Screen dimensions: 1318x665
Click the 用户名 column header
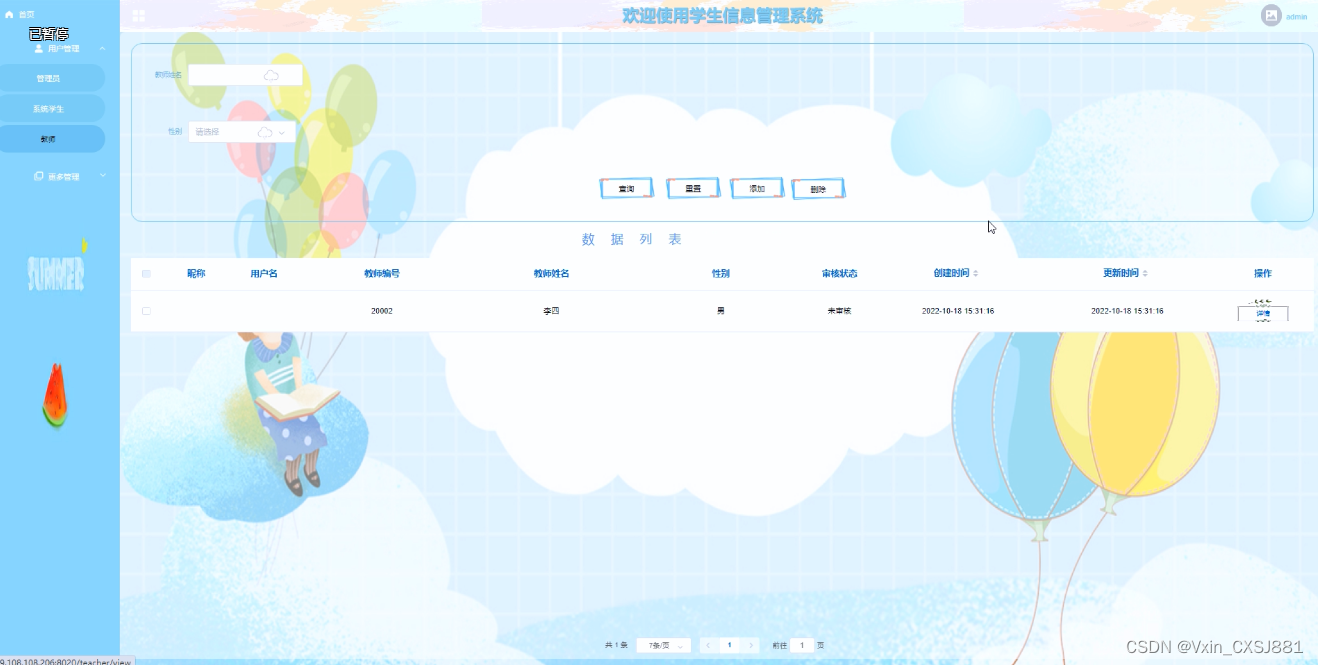264,273
